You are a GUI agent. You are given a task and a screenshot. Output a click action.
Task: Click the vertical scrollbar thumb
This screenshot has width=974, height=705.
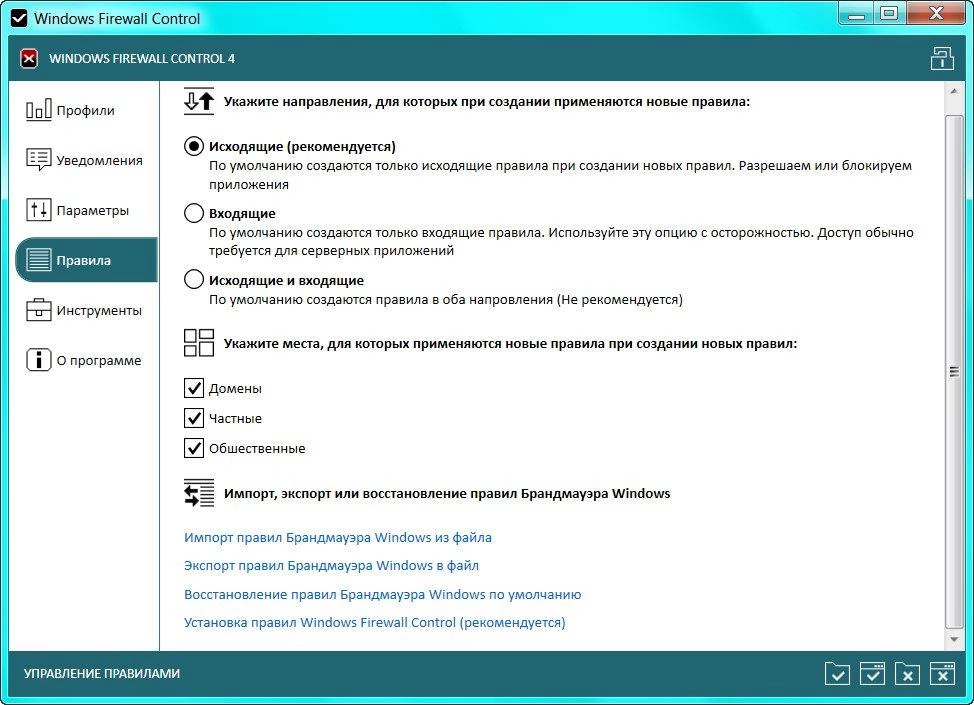coord(954,371)
